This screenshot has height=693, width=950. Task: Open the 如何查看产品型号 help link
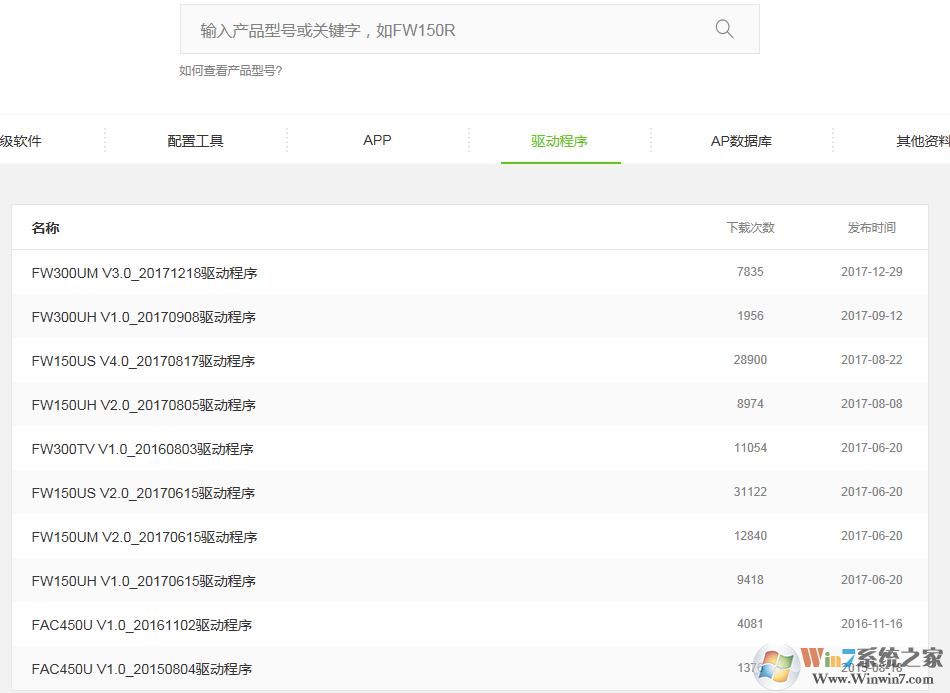(x=230, y=70)
